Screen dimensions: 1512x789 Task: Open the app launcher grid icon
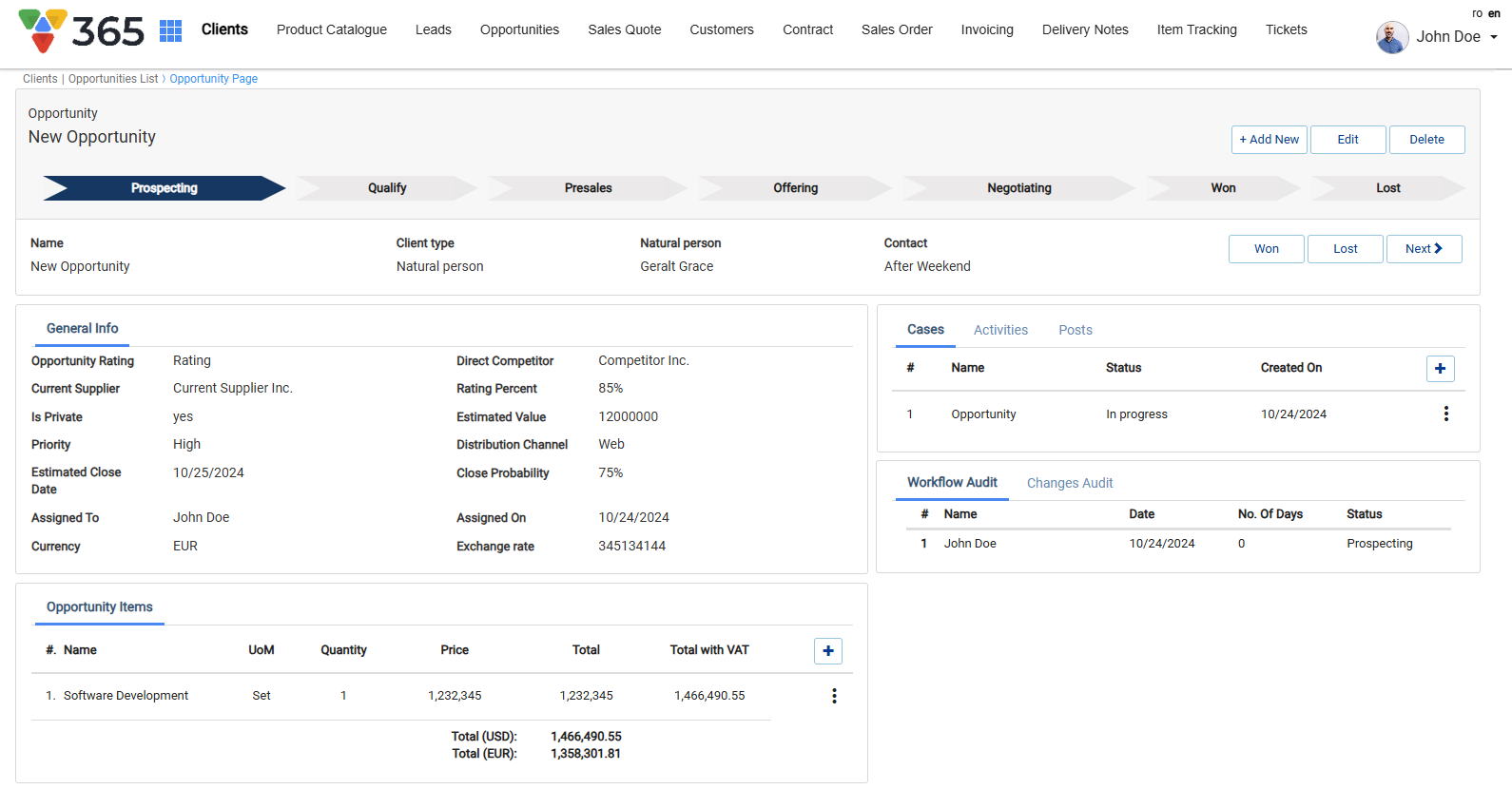[x=170, y=30]
